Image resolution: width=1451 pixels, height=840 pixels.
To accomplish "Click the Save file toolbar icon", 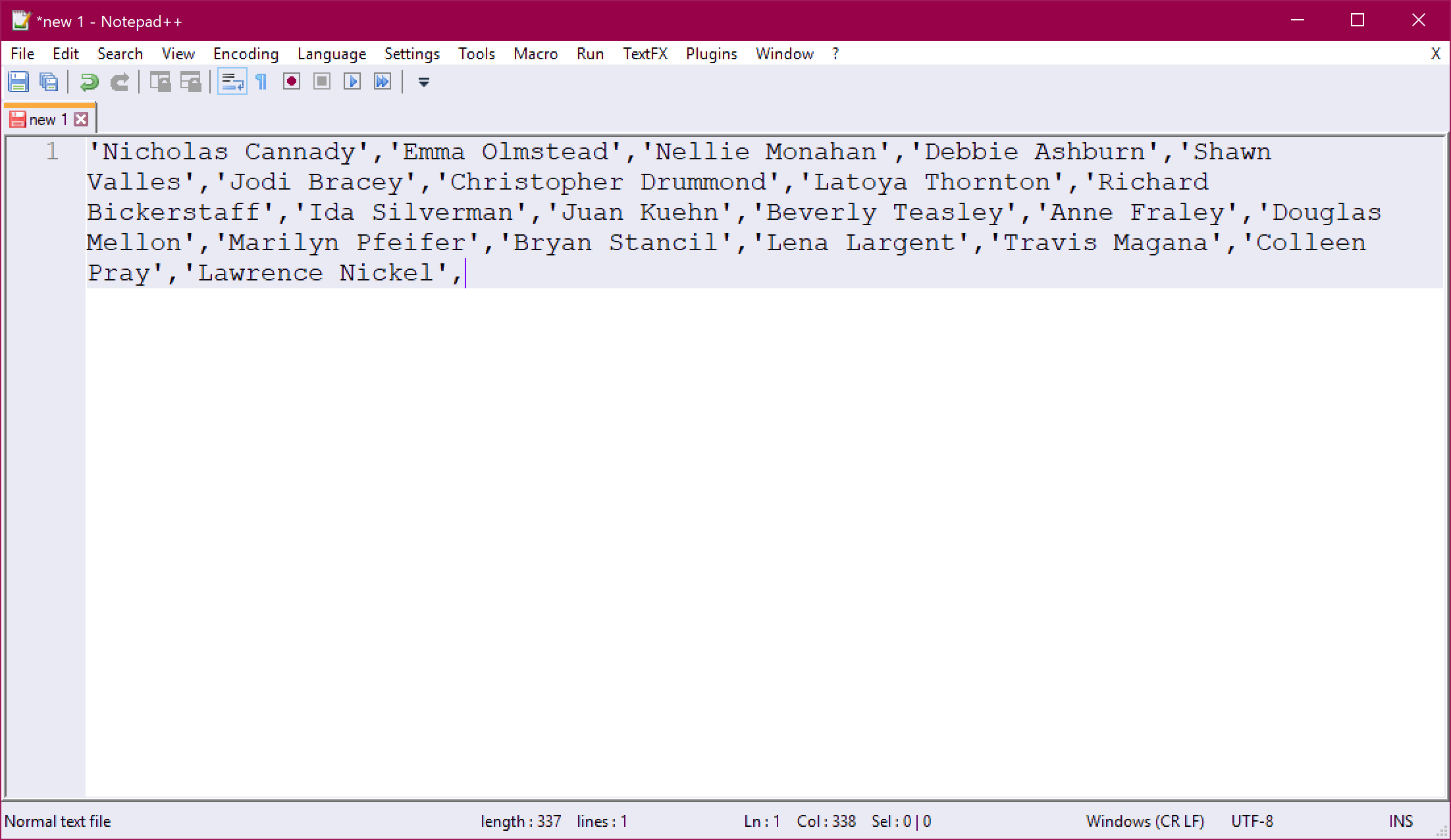I will tap(18, 82).
